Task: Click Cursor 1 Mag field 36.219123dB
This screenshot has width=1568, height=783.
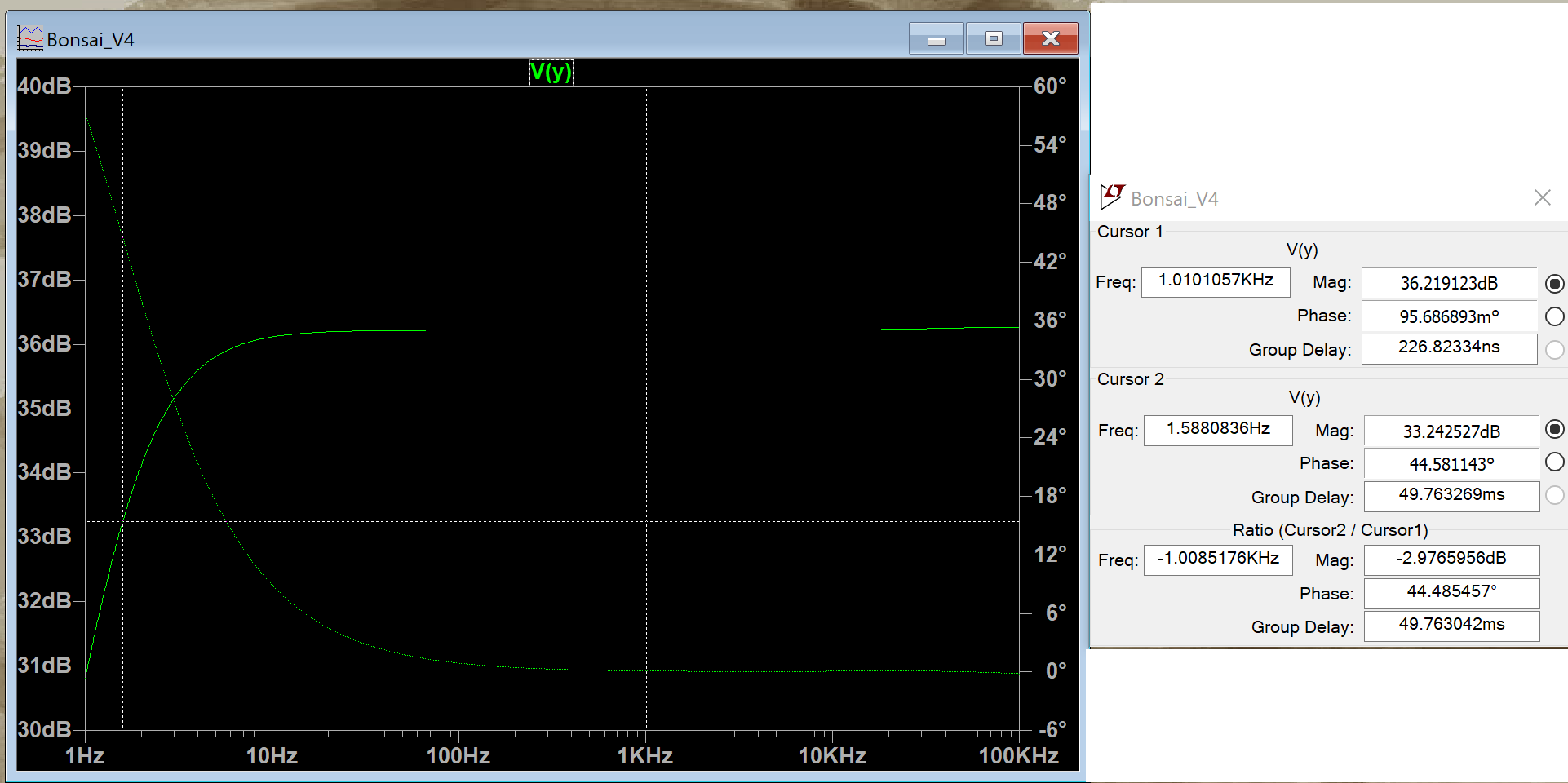Action: coord(1450,283)
